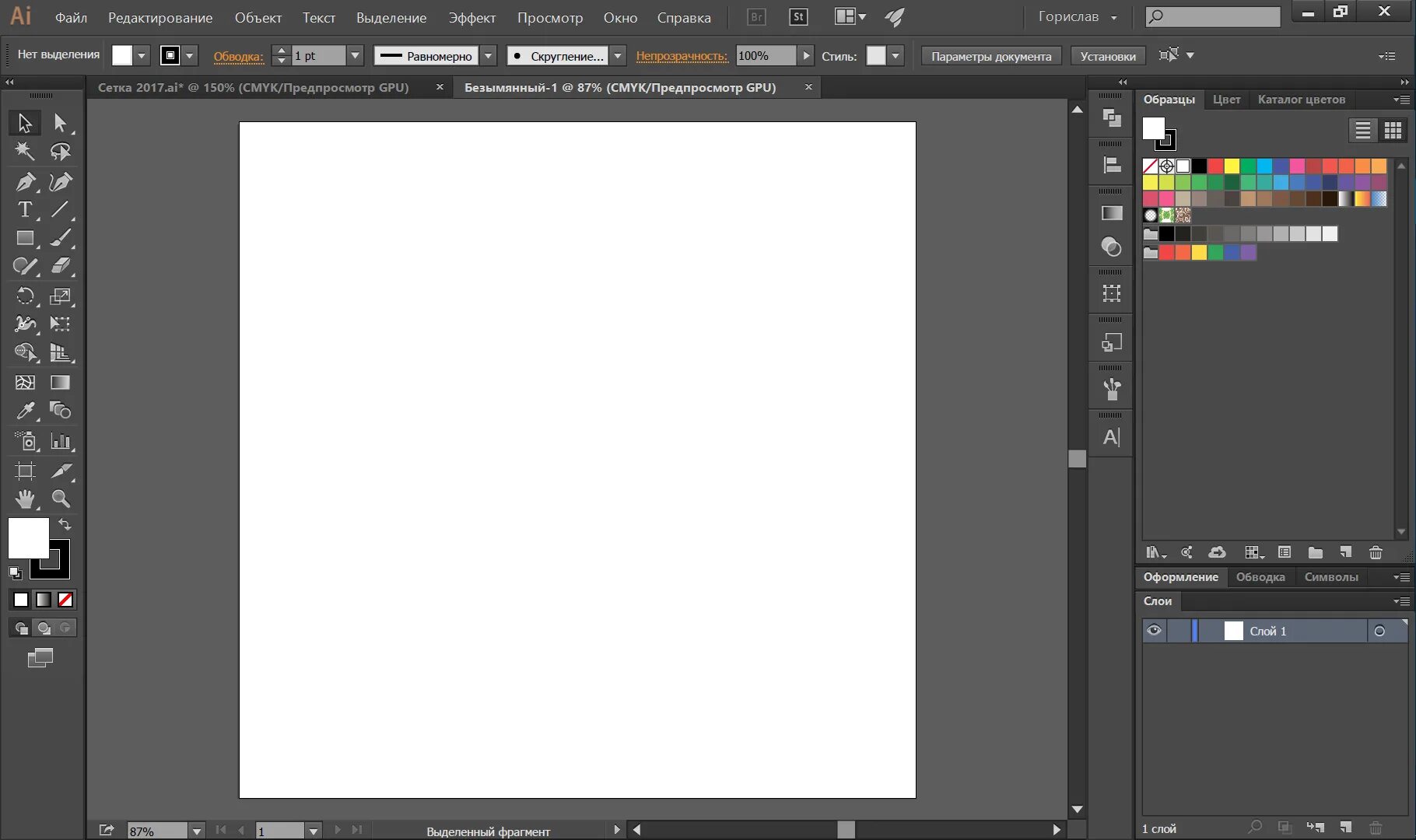The width and height of the screenshot is (1416, 840).
Task: Select the Direct Selection tool
Action: (60, 123)
